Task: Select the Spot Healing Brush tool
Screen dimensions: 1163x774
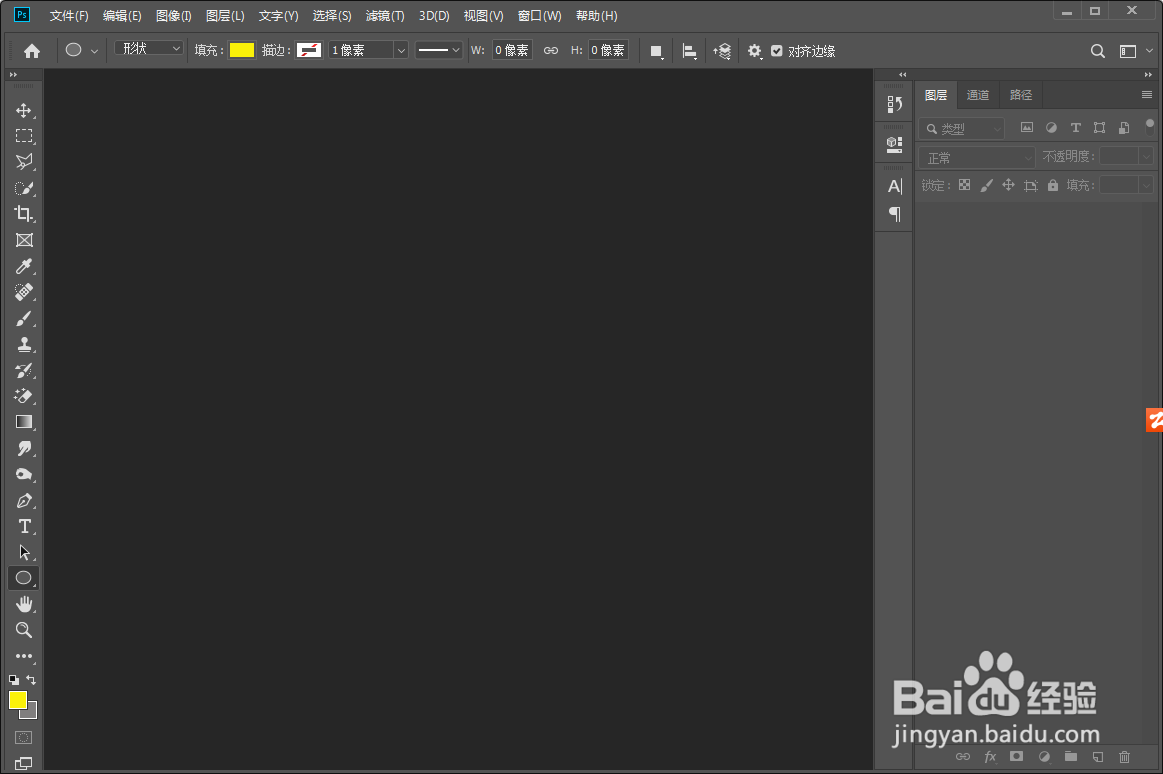Action: [x=24, y=292]
